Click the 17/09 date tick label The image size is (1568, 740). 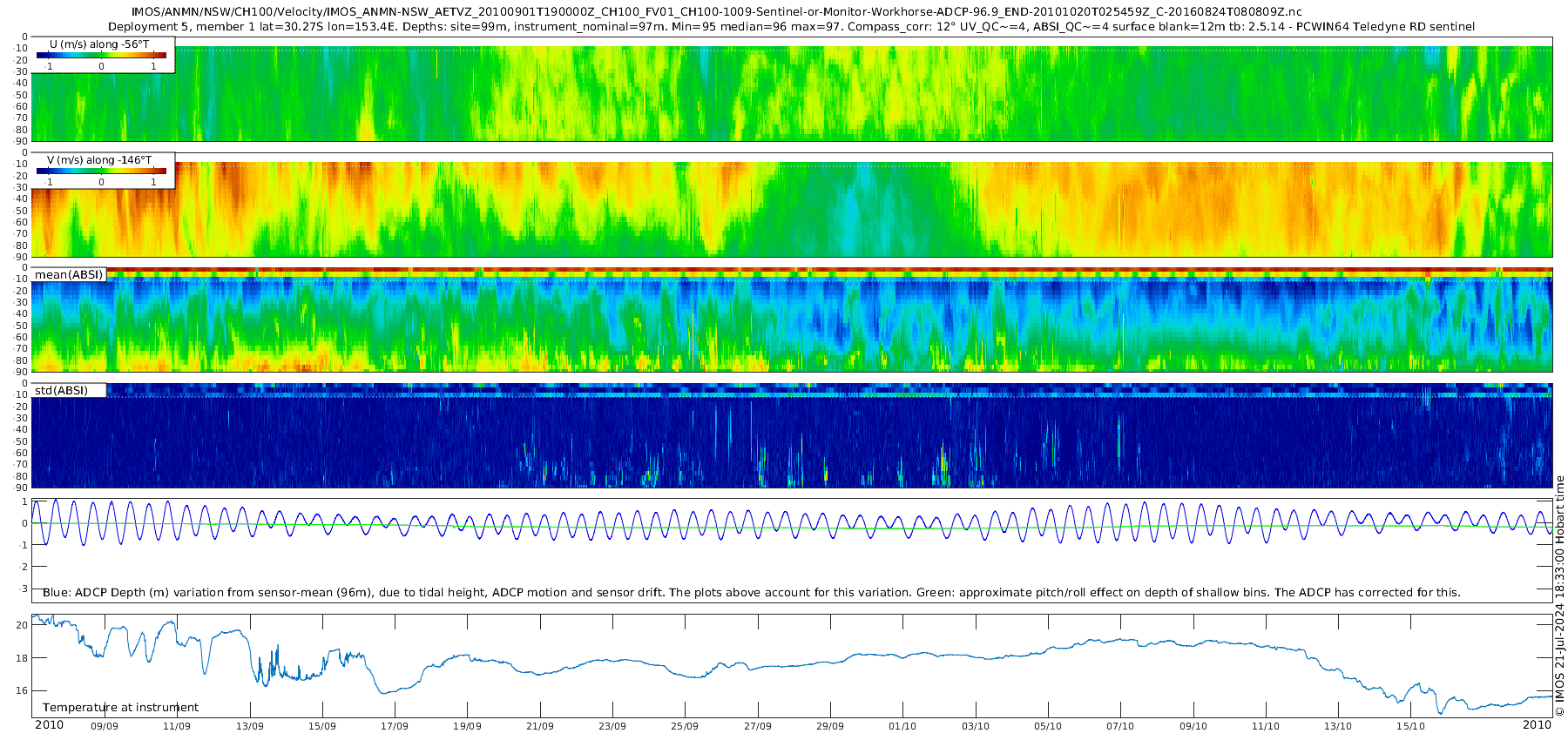click(395, 726)
